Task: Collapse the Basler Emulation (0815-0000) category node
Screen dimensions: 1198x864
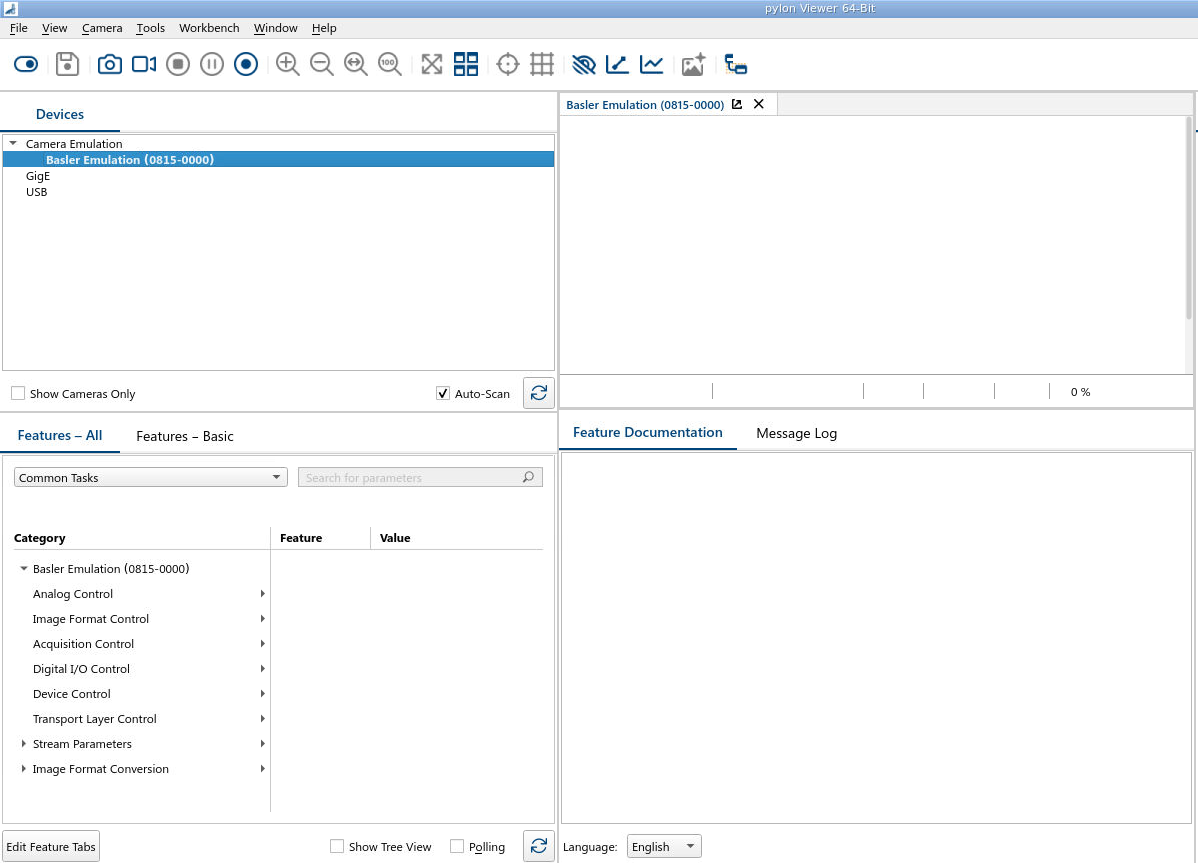Action: click(24, 568)
